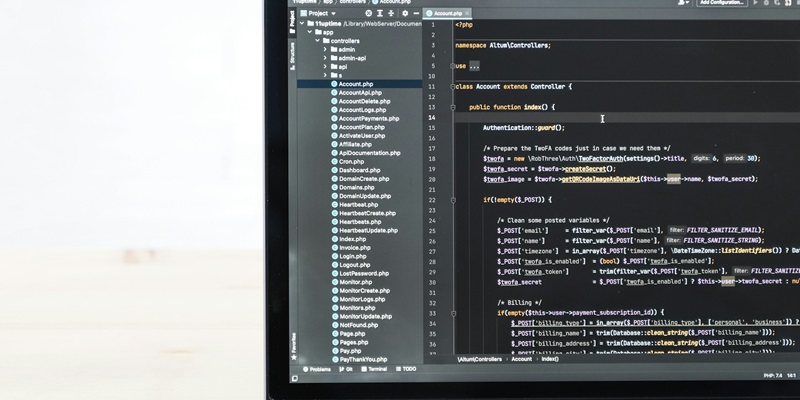The height and width of the screenshot is (400, 800).
Task: Expand the admin folder
Action: (325, 49)
